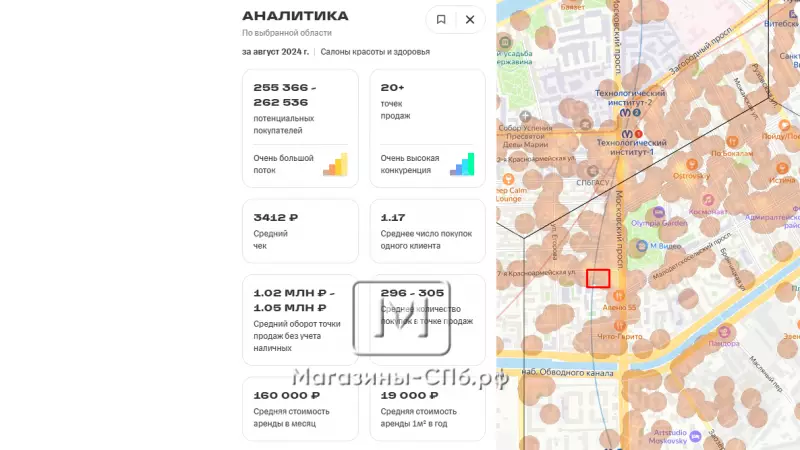
Task: Open the Artstudio Moskovsky marker
Action: 695,436
